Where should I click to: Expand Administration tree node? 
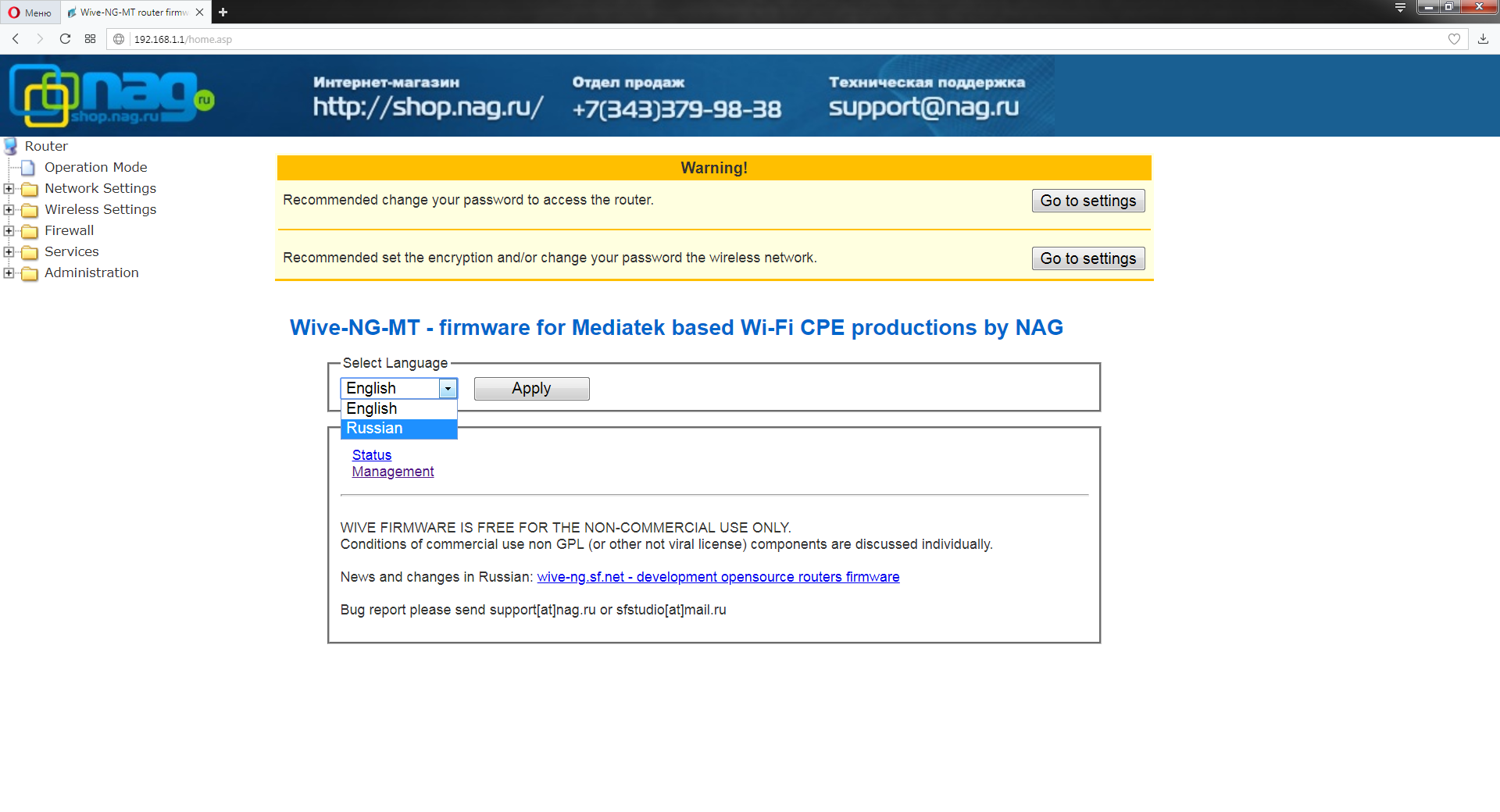9,272
